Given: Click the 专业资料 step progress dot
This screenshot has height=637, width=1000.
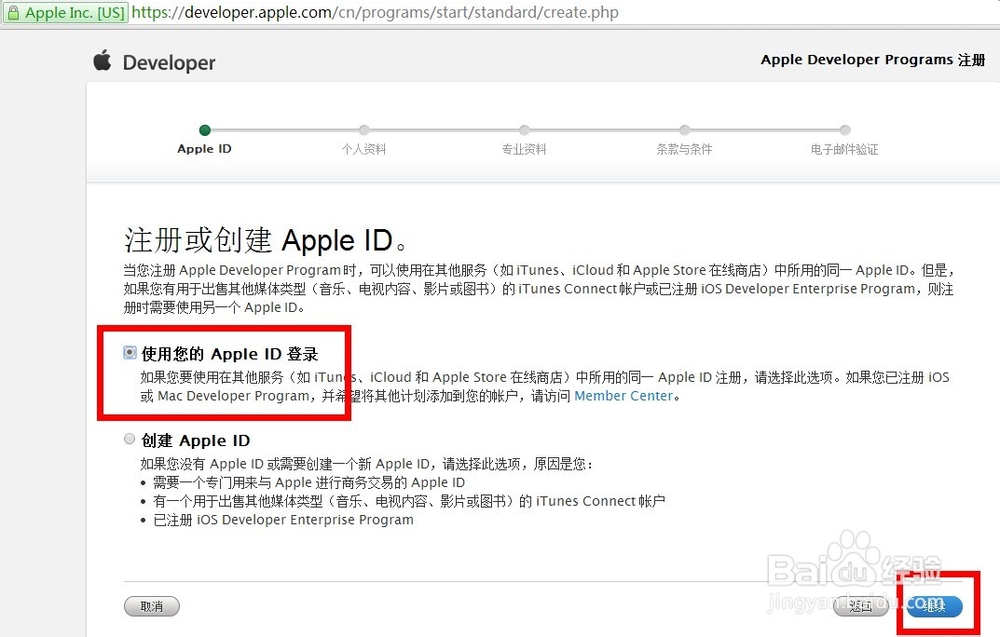Looking at the screenshot, I should click(x=524, y=130).
